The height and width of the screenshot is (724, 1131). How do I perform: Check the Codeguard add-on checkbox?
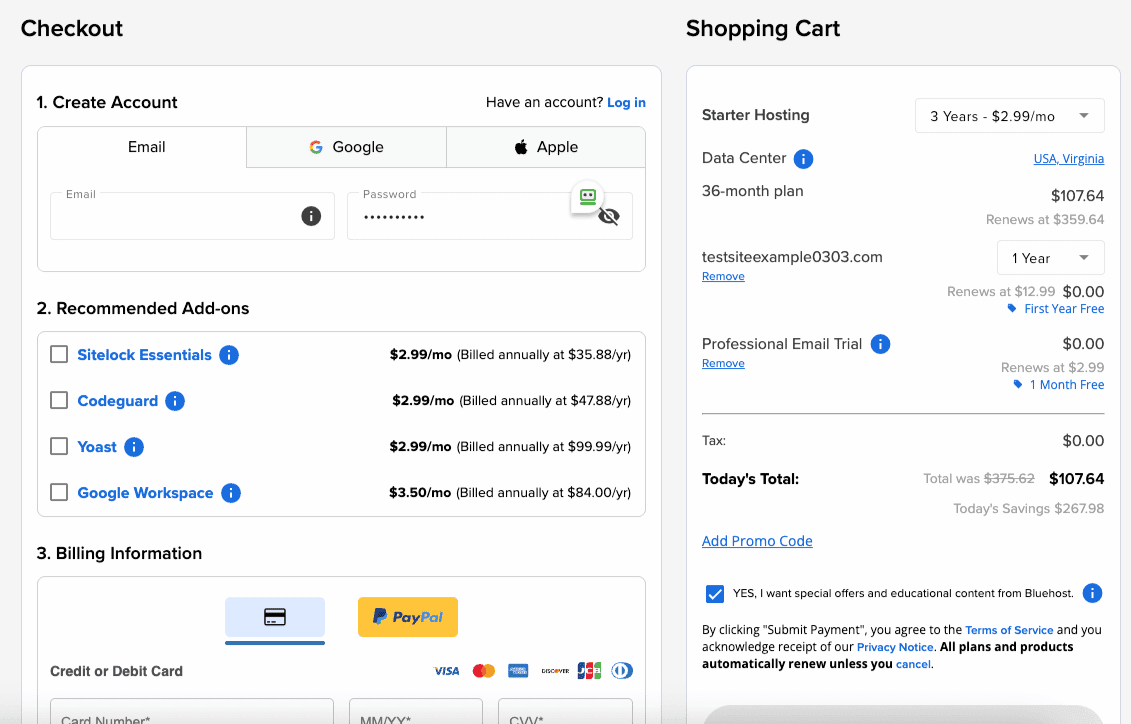(59, 400)
